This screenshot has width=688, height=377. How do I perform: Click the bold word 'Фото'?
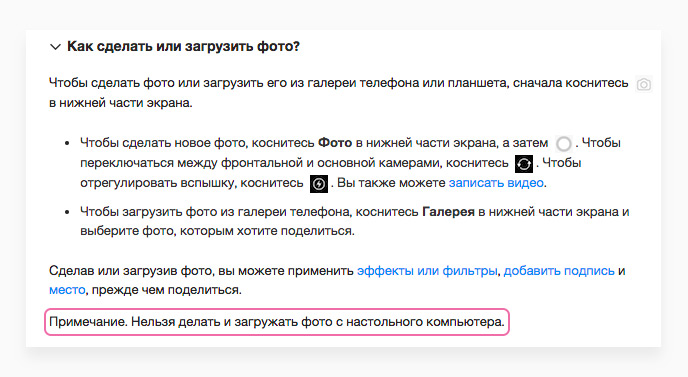tap(335, 143)
